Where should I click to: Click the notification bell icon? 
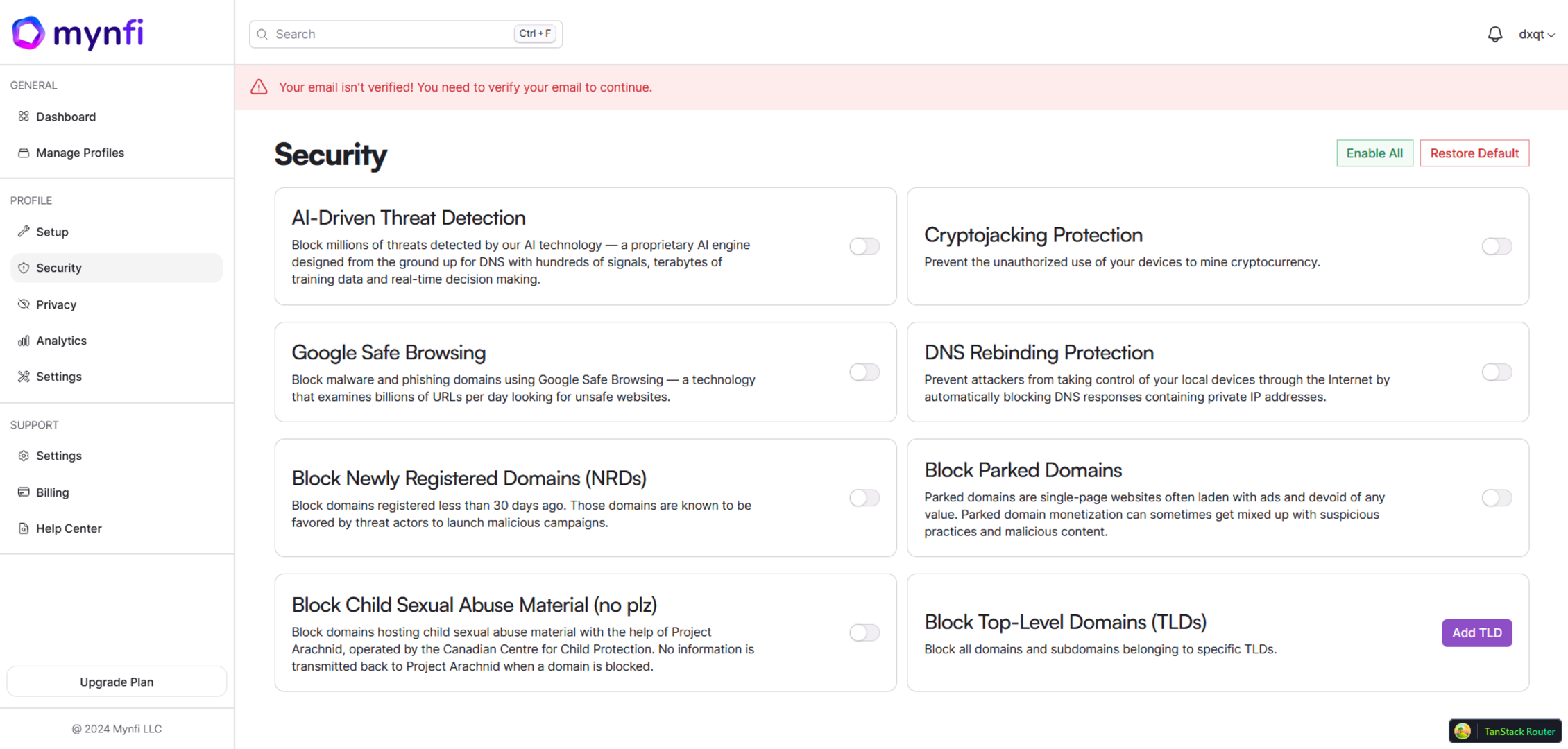[1494, 34]
